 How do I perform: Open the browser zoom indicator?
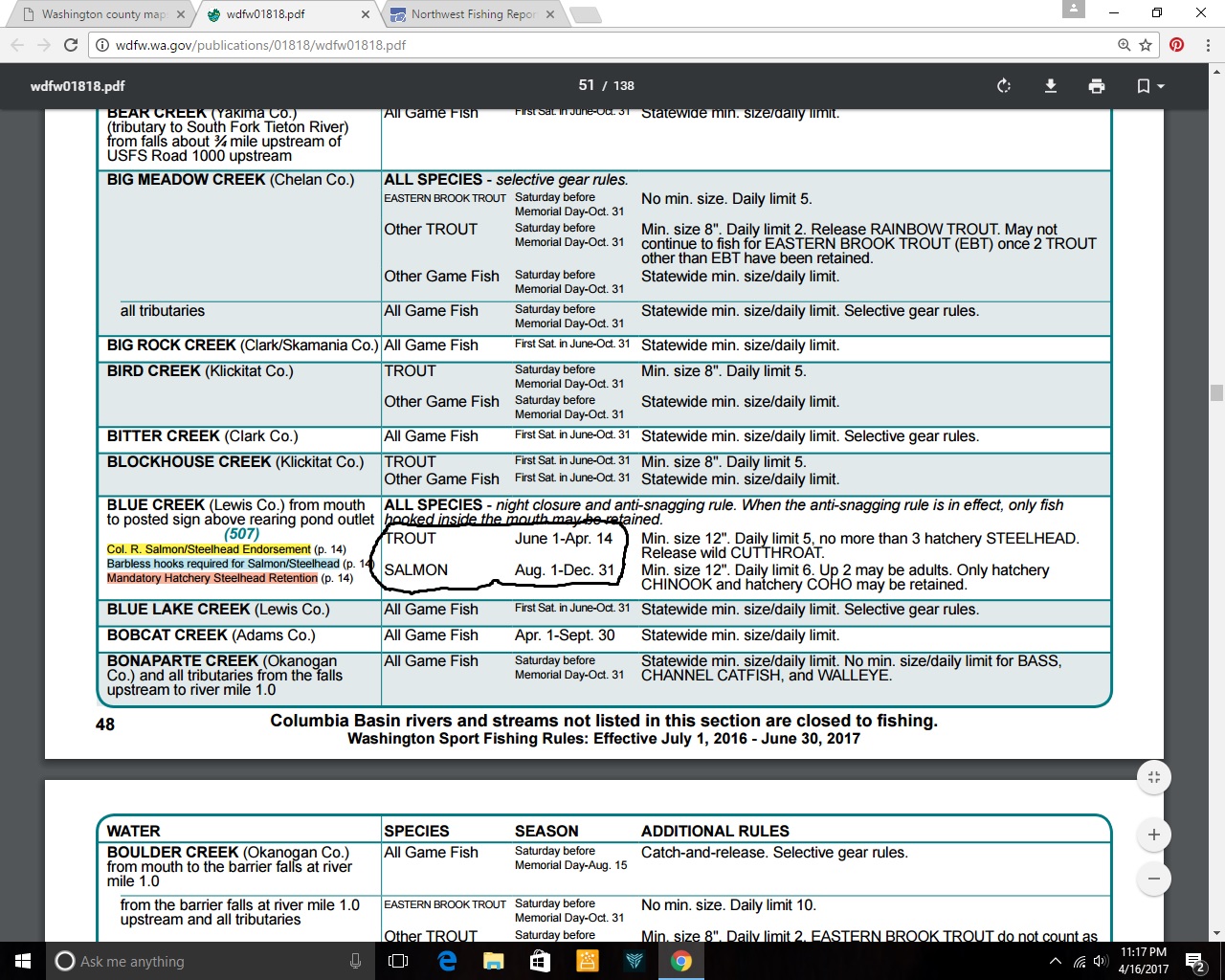tap(1125, 45)
